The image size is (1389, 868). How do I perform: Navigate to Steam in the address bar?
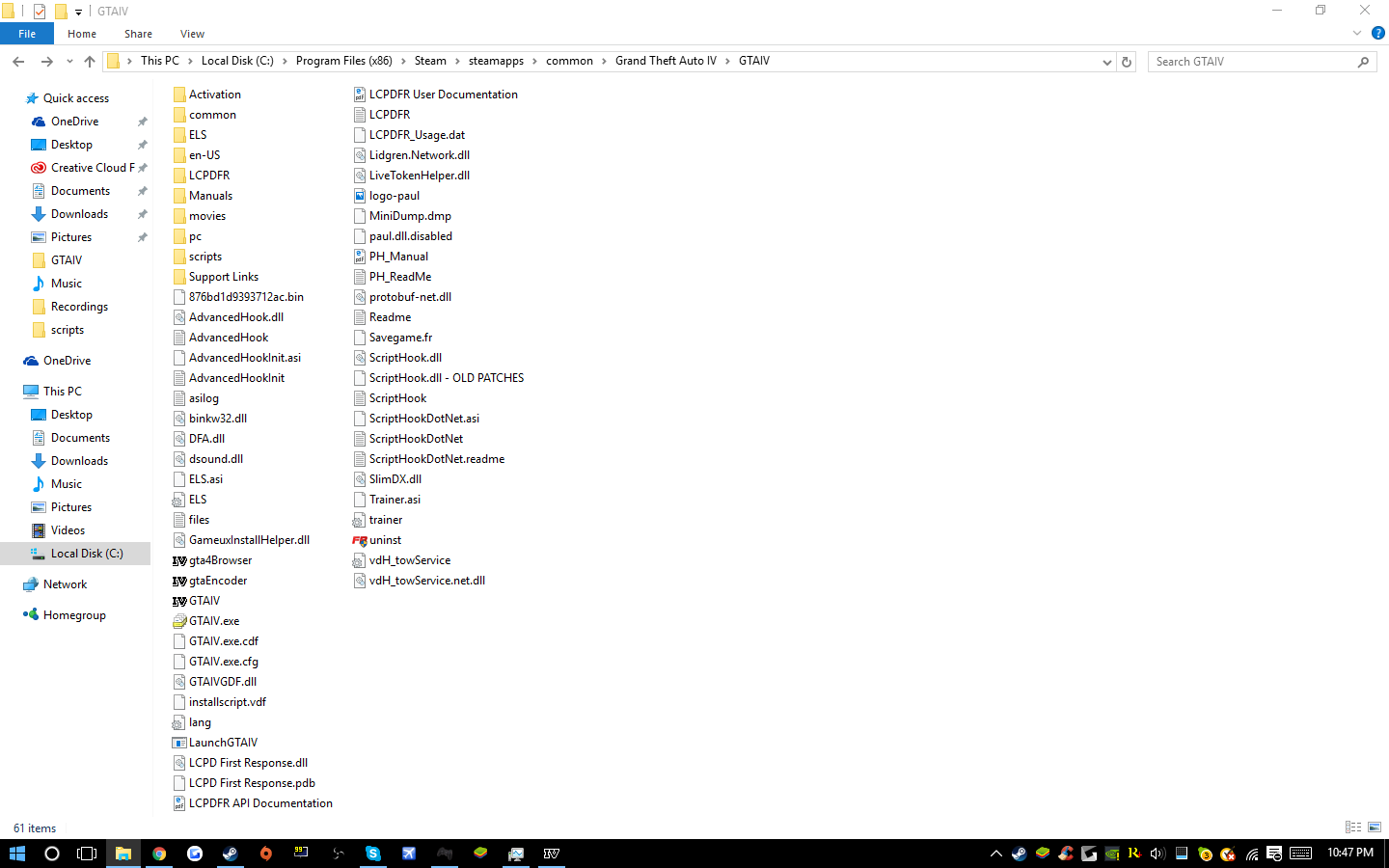430,61
